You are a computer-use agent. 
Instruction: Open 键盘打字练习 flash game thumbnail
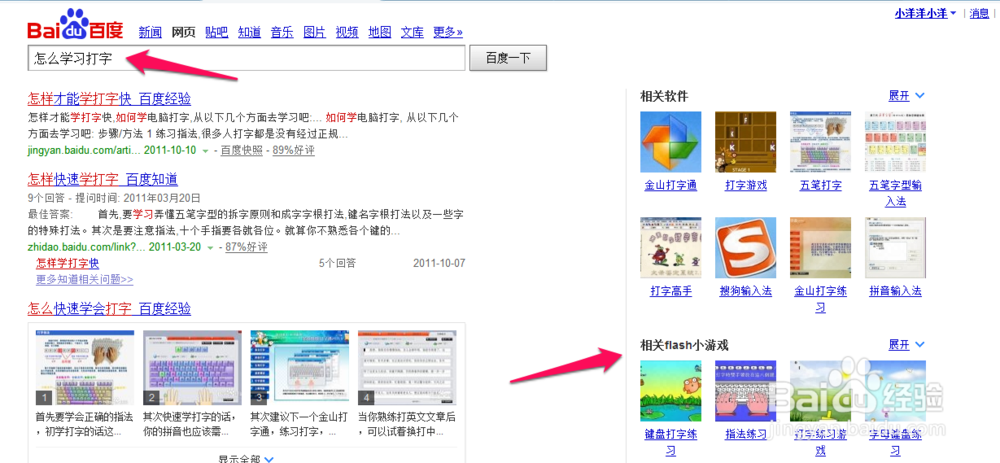pos(670,390)
